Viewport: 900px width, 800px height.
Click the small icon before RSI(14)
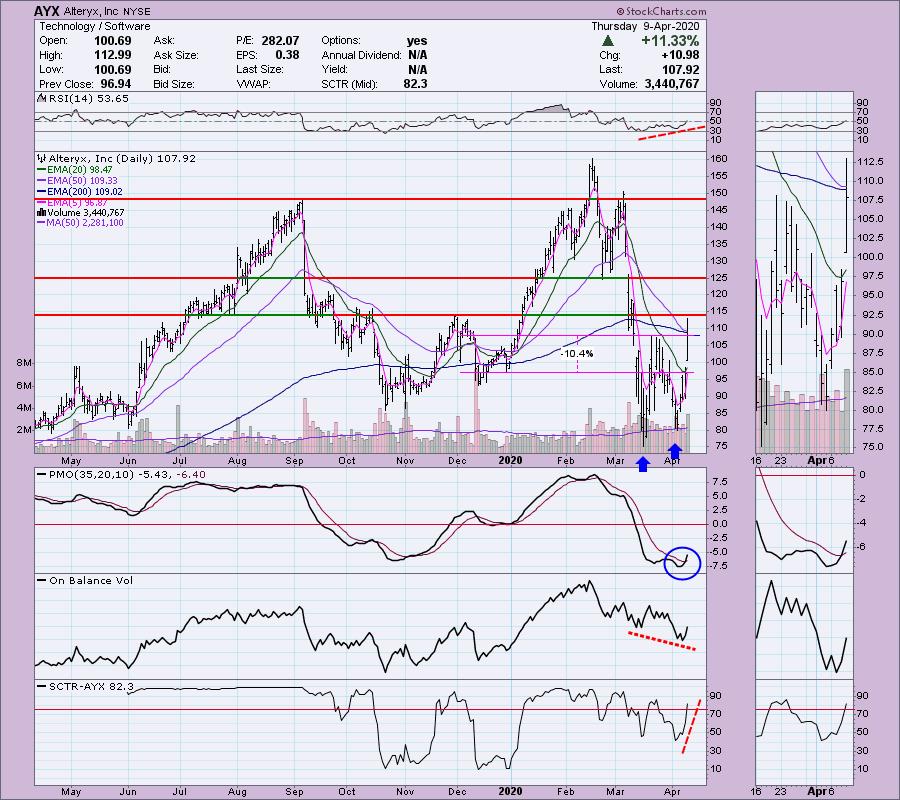[41, 99]
